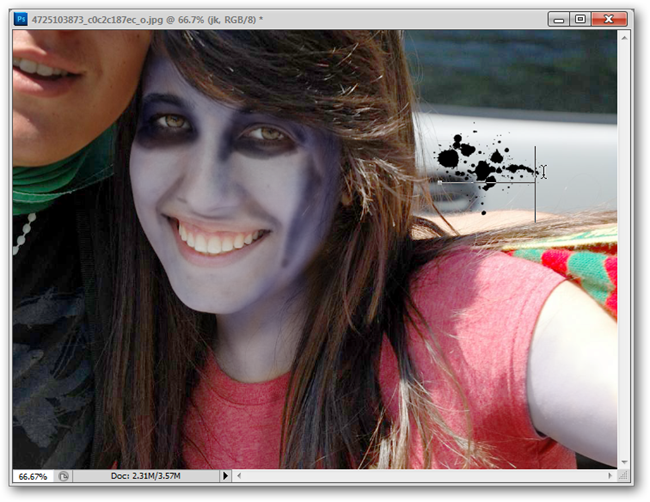Click the 66.67% zoom level field
The height and width of the screenshot is (502, 650).
[33, 476]
